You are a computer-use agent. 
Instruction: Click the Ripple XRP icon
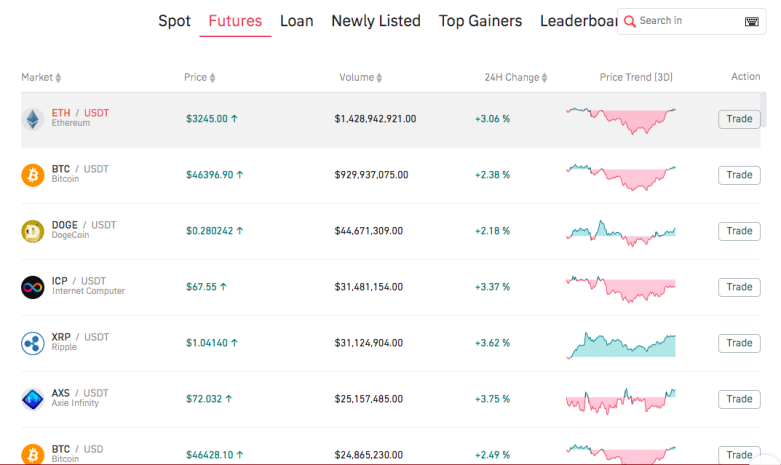coord(33,344)
